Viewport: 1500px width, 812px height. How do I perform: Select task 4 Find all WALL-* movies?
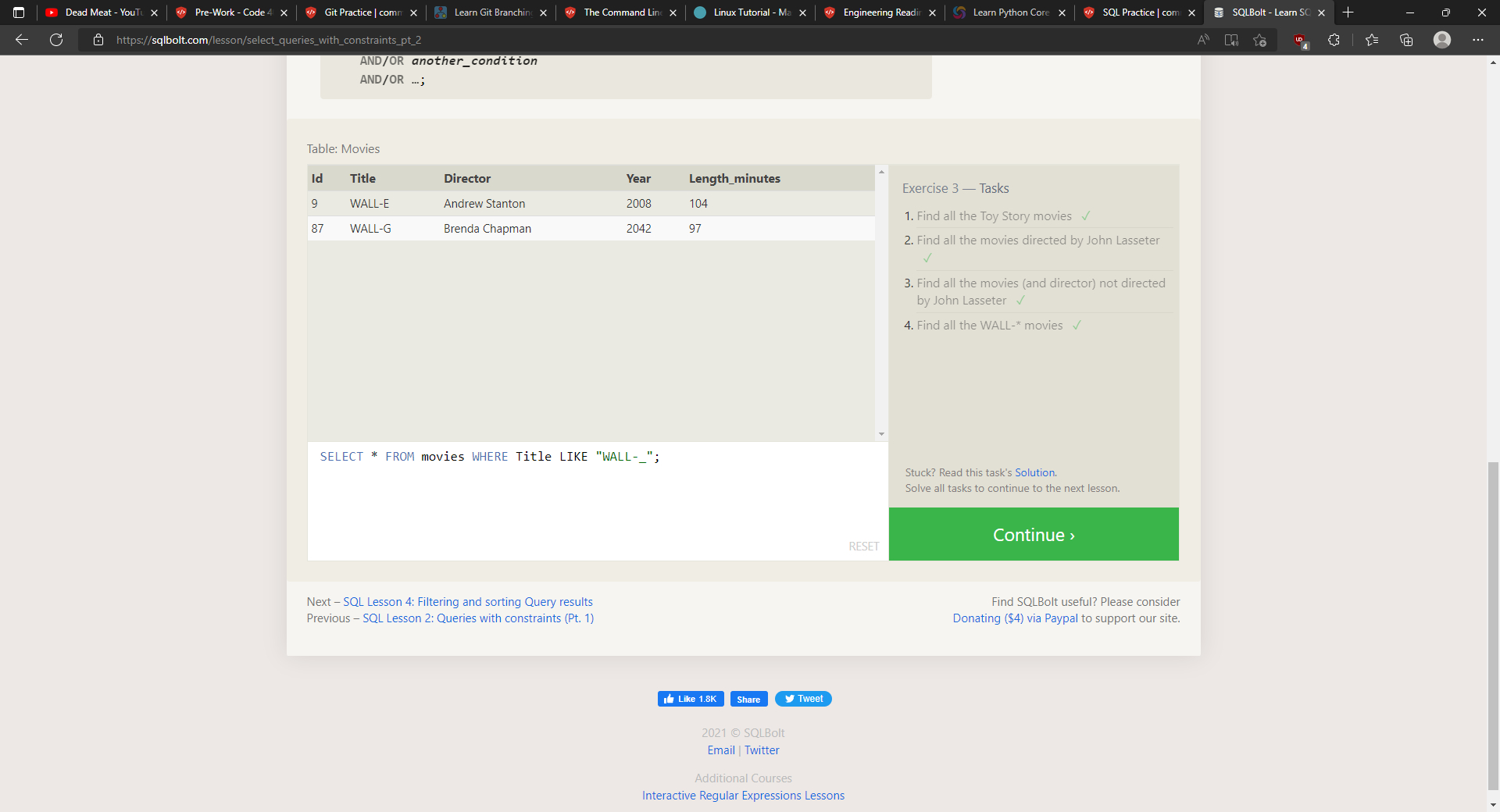pos(989,326)
